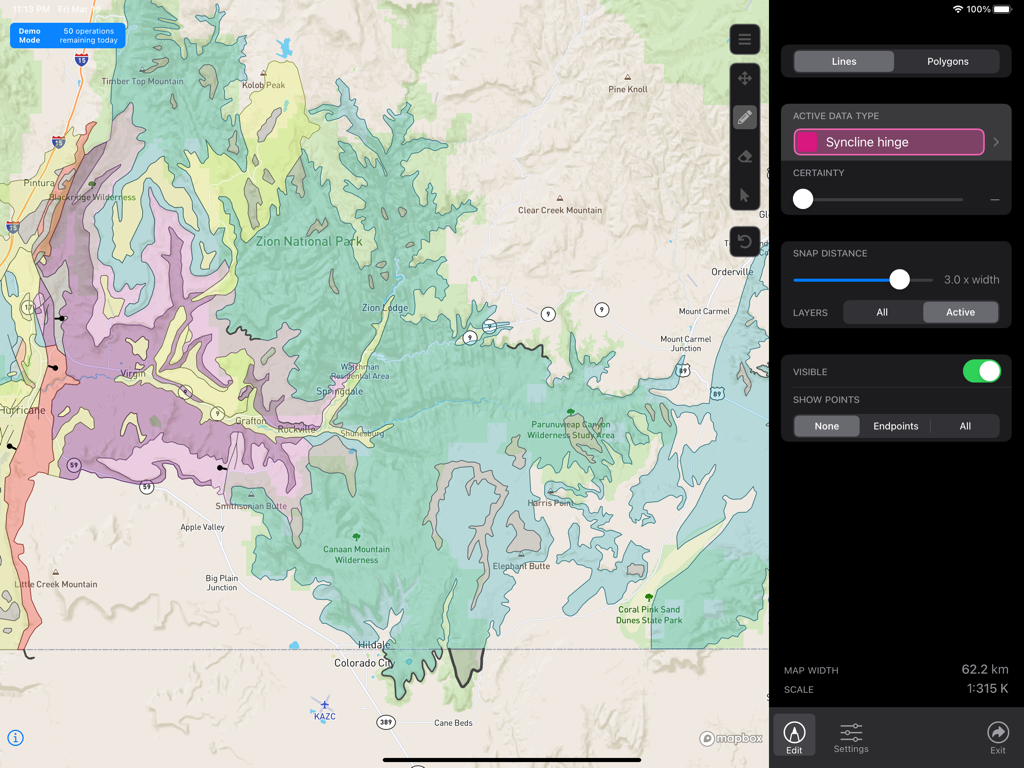The image size is (1024, 768).
Task: Open the map info button bottom-left
Action: point(17,738)
